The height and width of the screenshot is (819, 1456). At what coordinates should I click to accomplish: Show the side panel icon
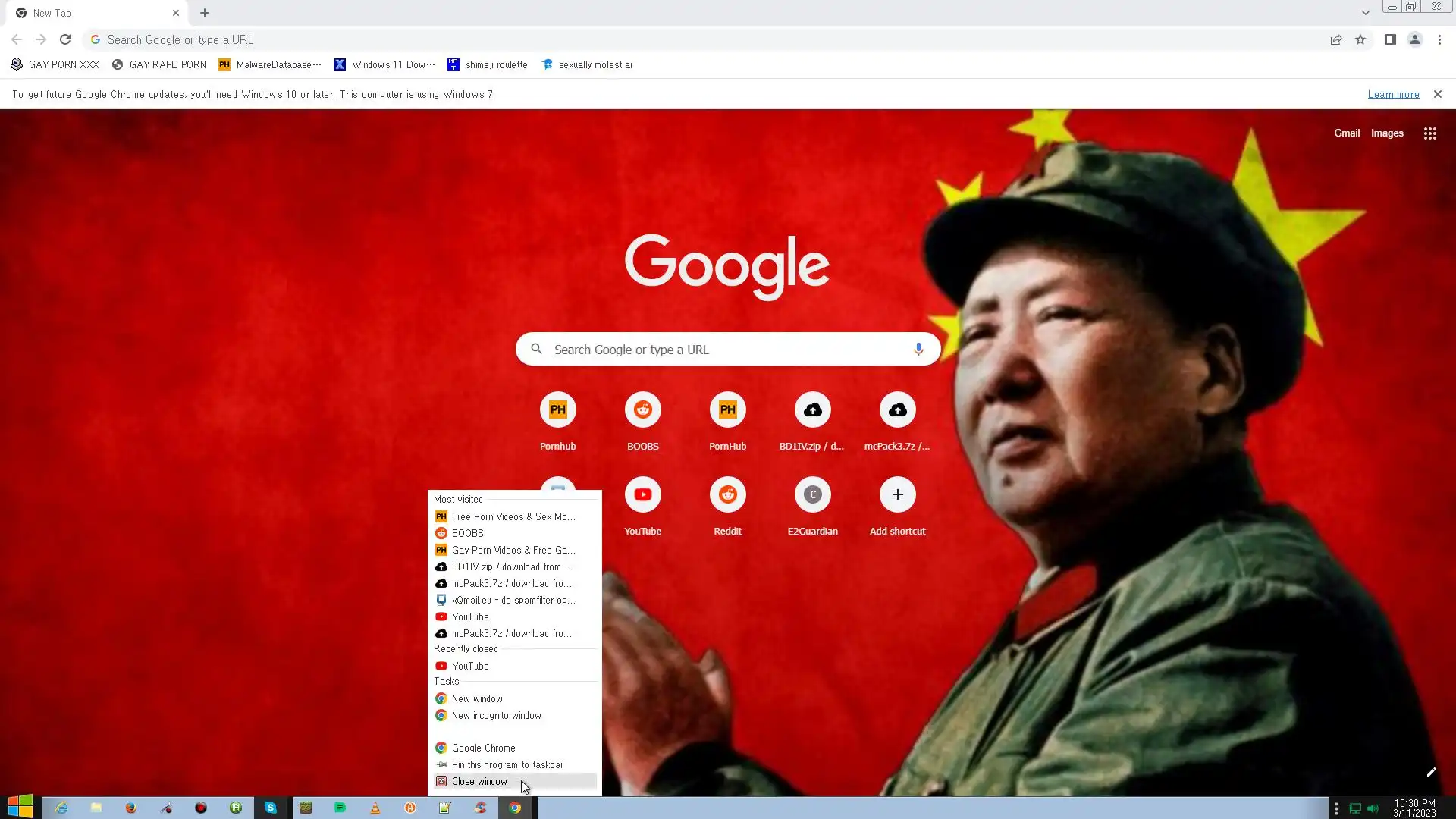(x=1390, y=39)
